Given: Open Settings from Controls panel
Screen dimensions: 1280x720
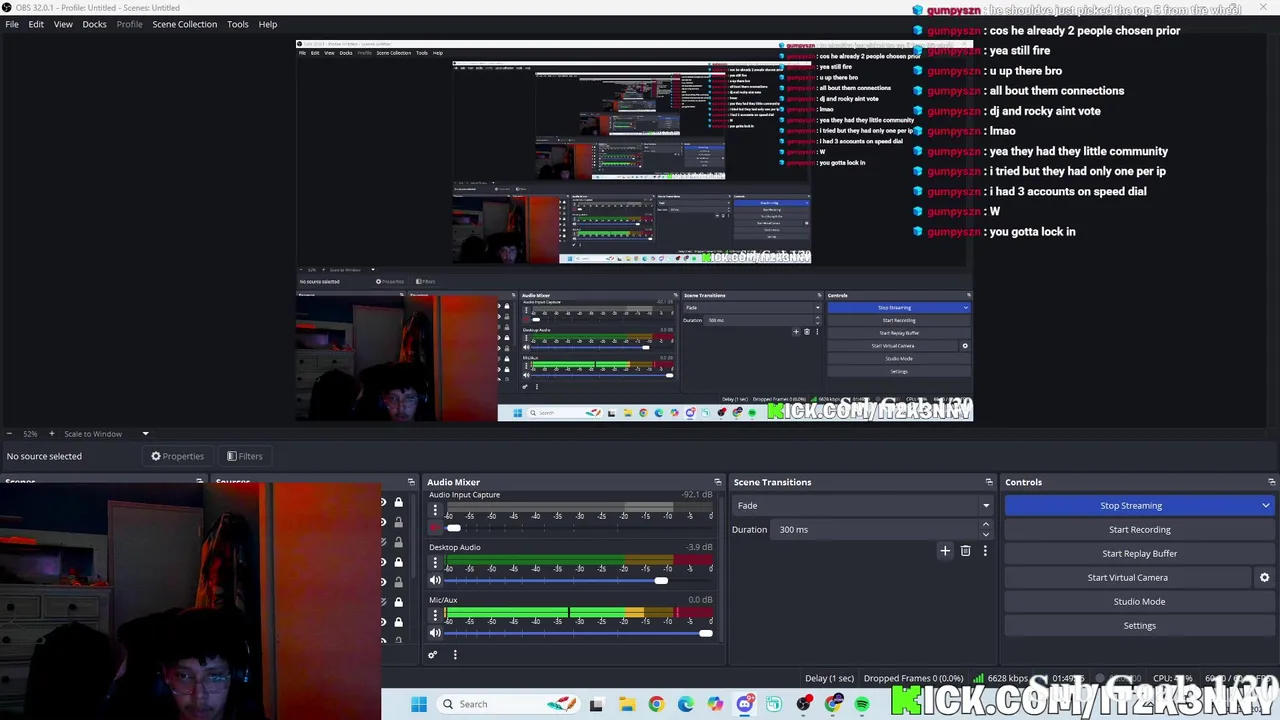Looking at the screenshot, I should 1139,626.
